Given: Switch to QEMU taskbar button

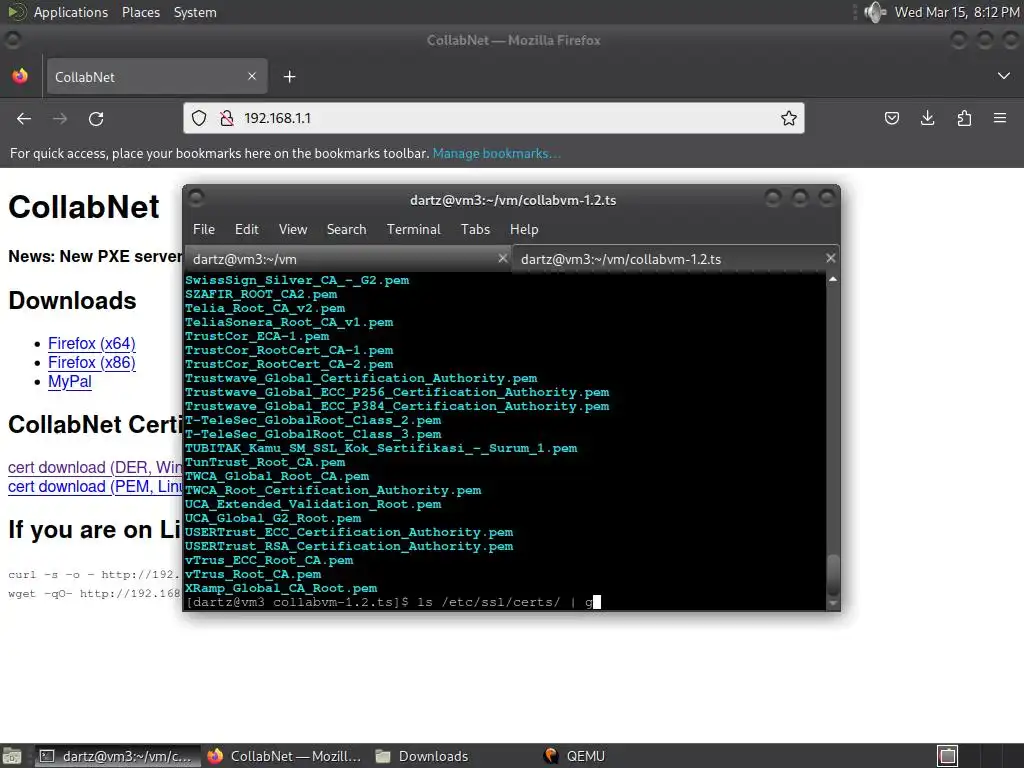Looking at the screenshot, I should 575,756.
